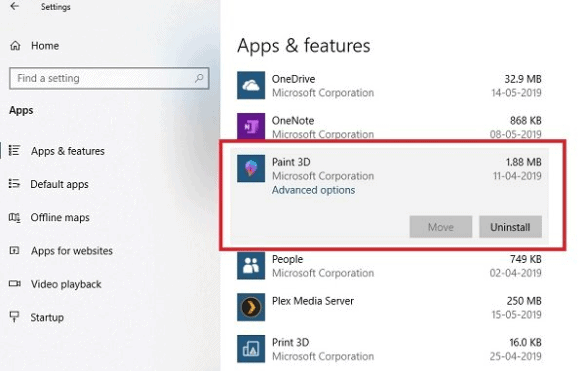
Task: Select the Print 3D app name
Action: point(290,342)
